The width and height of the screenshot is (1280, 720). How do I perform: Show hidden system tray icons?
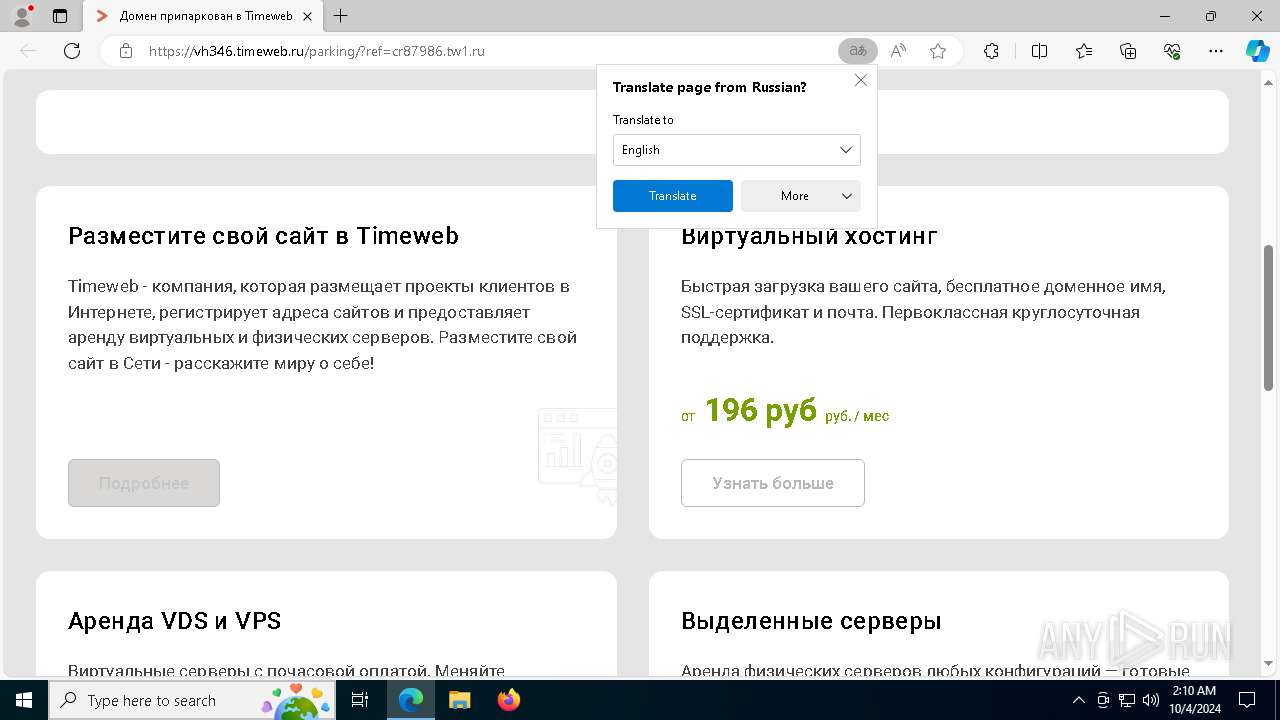coord(1078,700)
